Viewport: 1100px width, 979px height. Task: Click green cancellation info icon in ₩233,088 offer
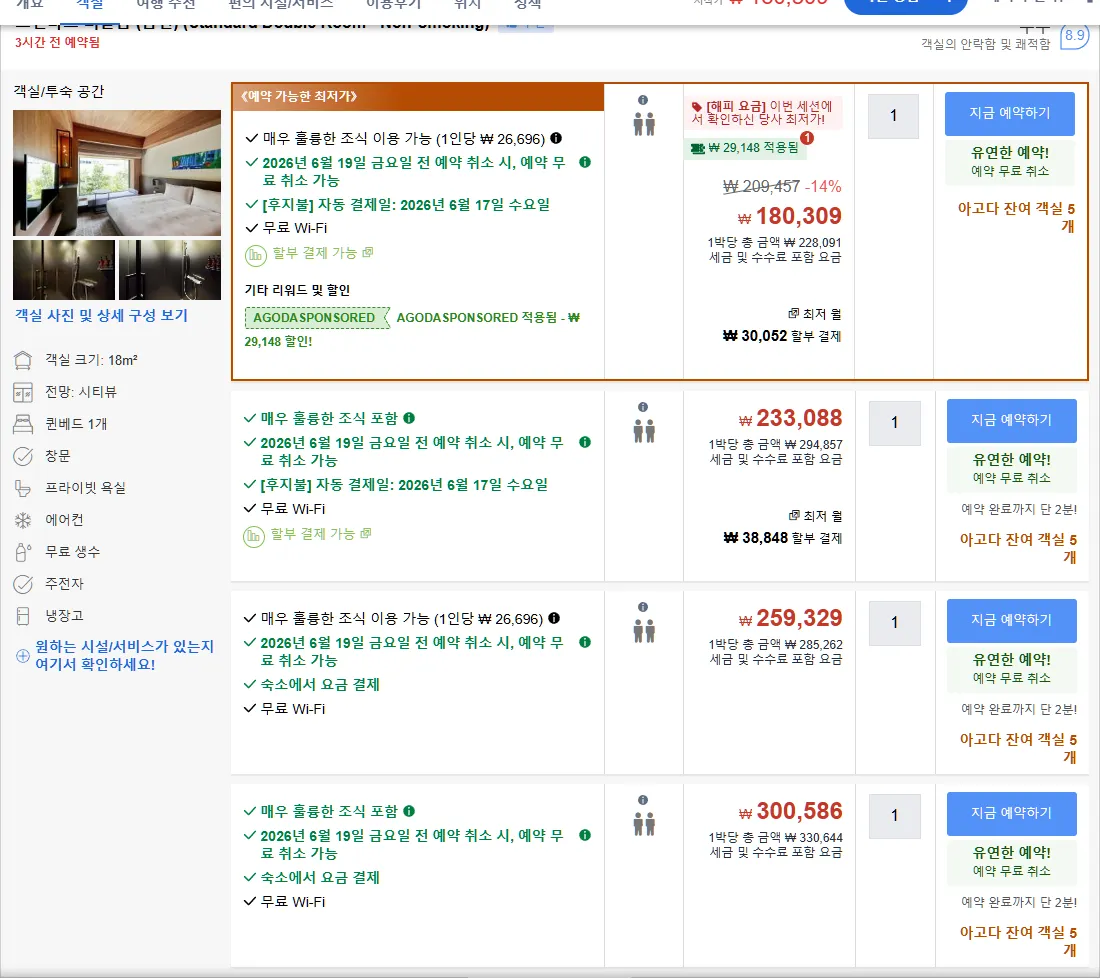tap(585, 442)
